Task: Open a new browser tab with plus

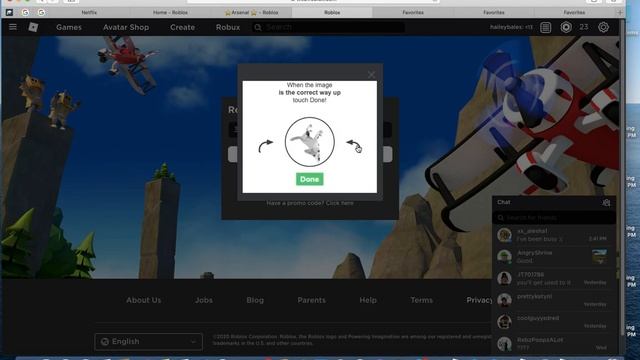Action: click(620, 12)
